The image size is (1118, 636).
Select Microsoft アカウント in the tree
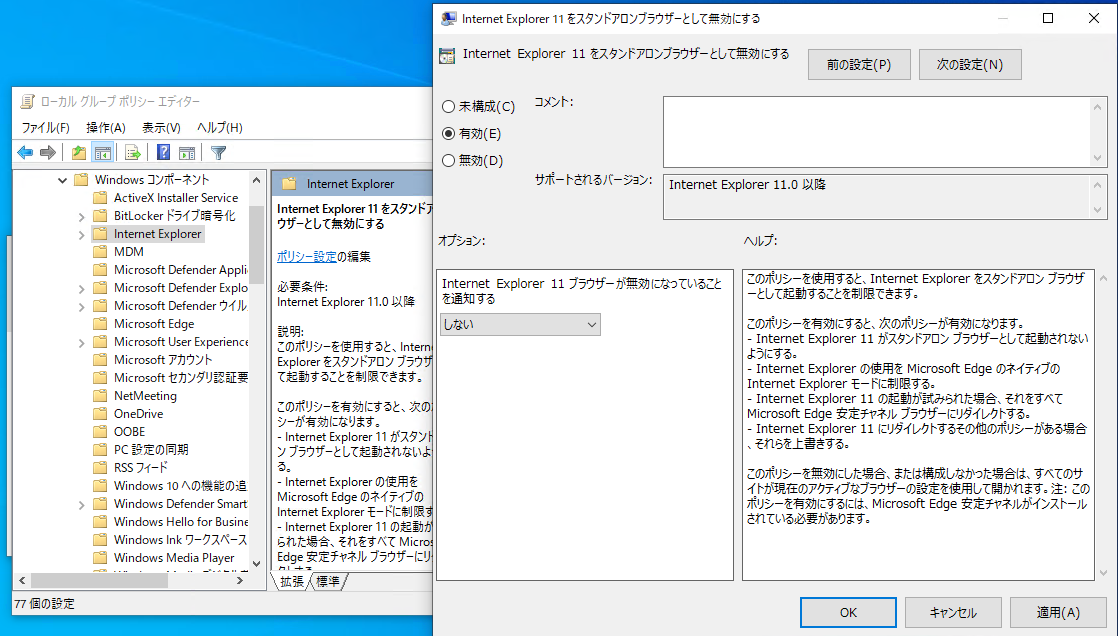pos(163,359)
